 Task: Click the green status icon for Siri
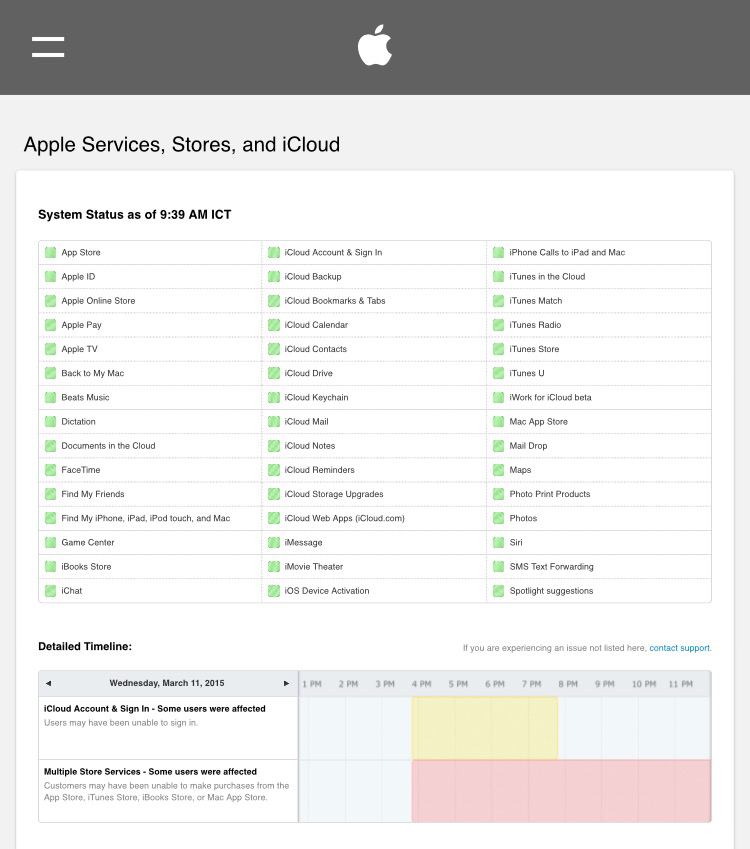499,543
